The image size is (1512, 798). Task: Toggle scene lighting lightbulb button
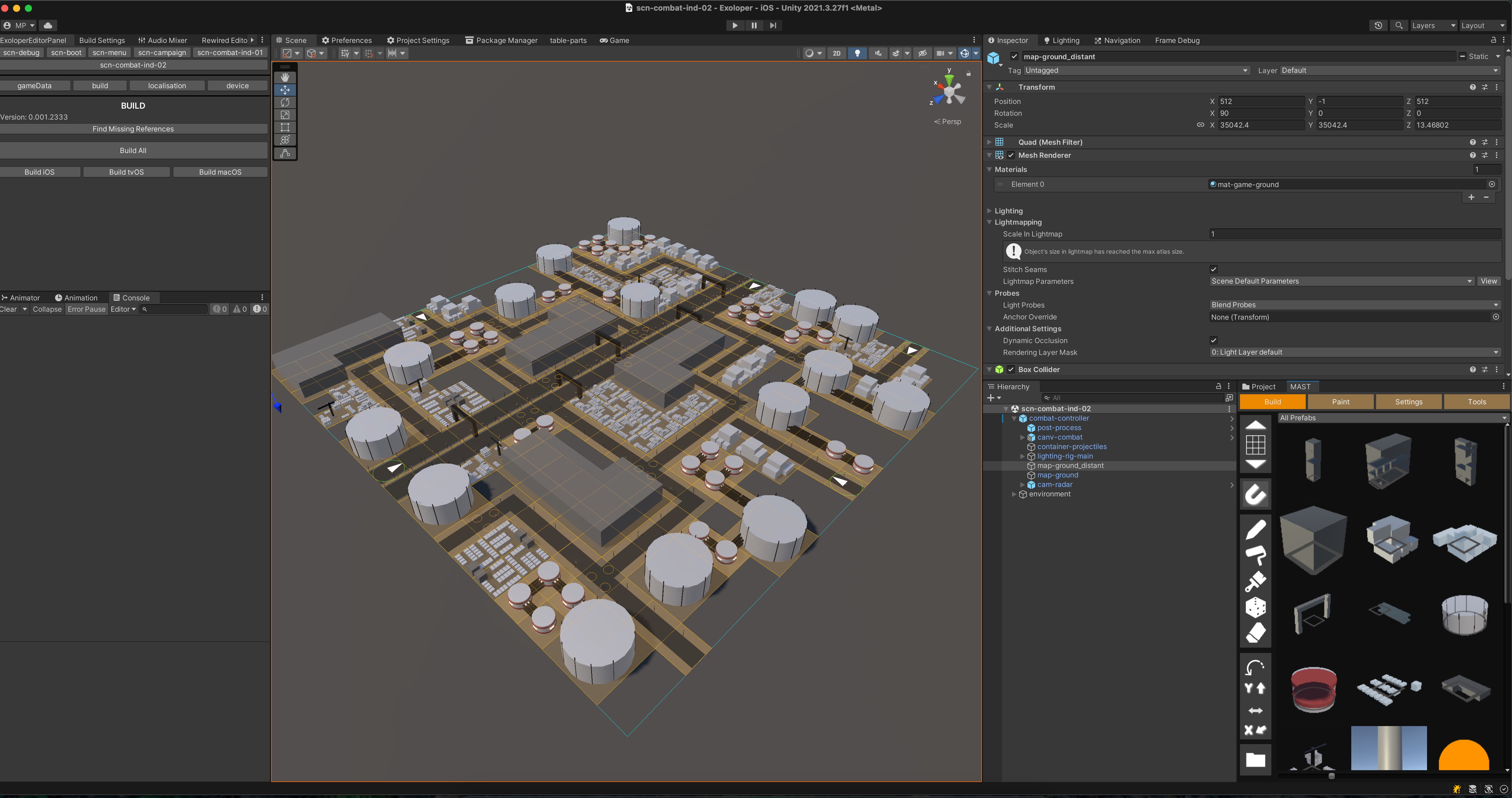857,53
